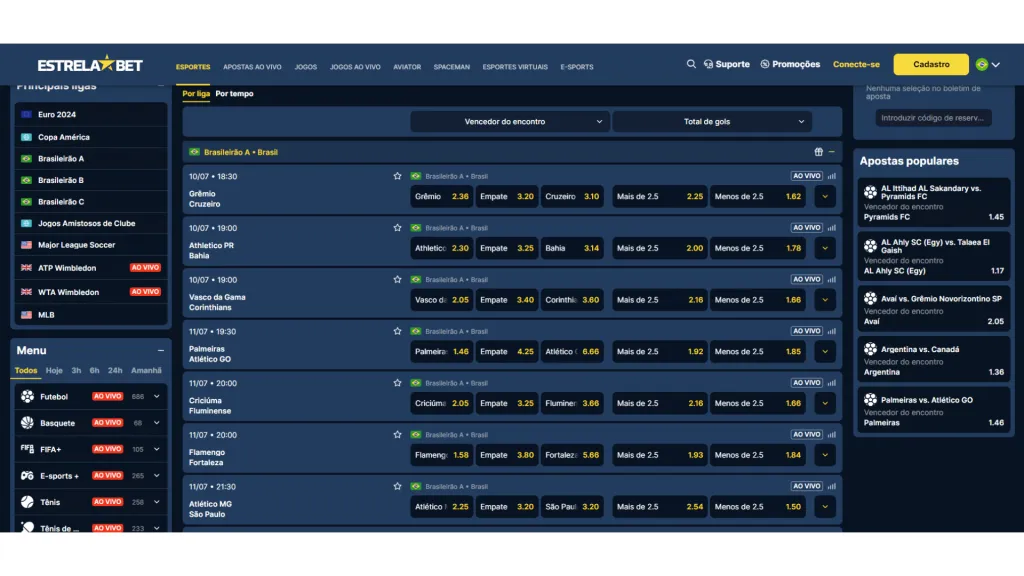Open the language flag dropdown
Screen dimensions: 1024x576
tap(987, 65)
